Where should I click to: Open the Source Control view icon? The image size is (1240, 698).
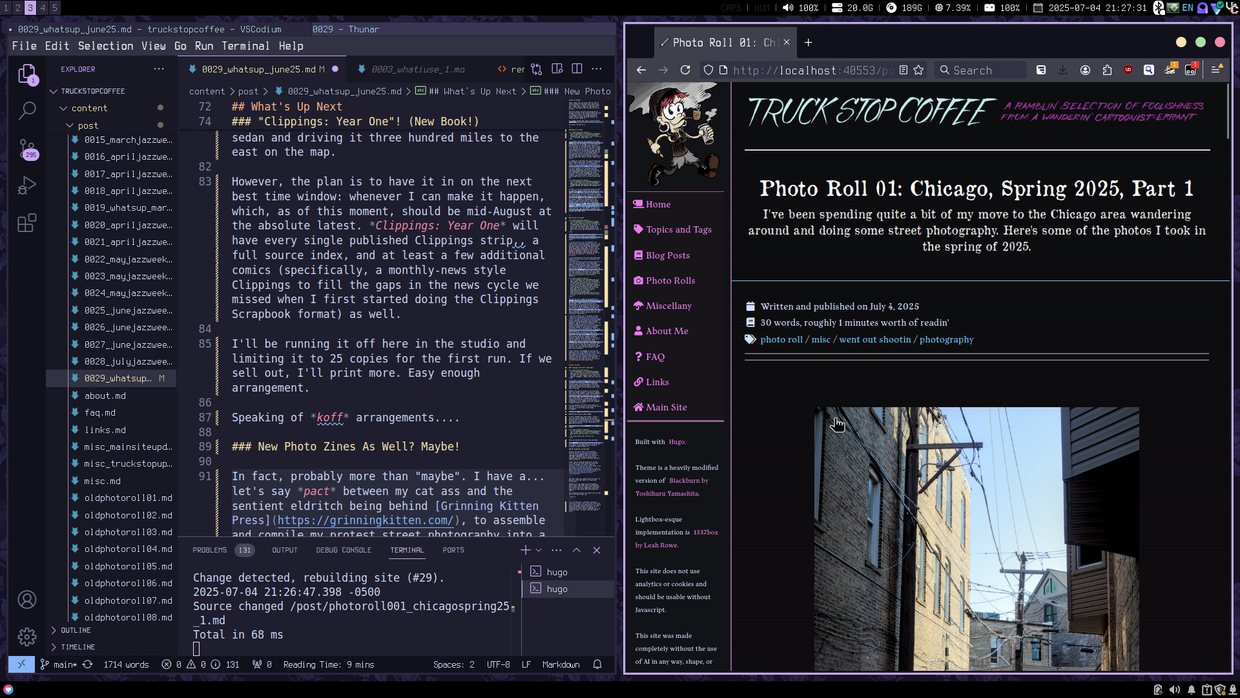click(27, 149)
